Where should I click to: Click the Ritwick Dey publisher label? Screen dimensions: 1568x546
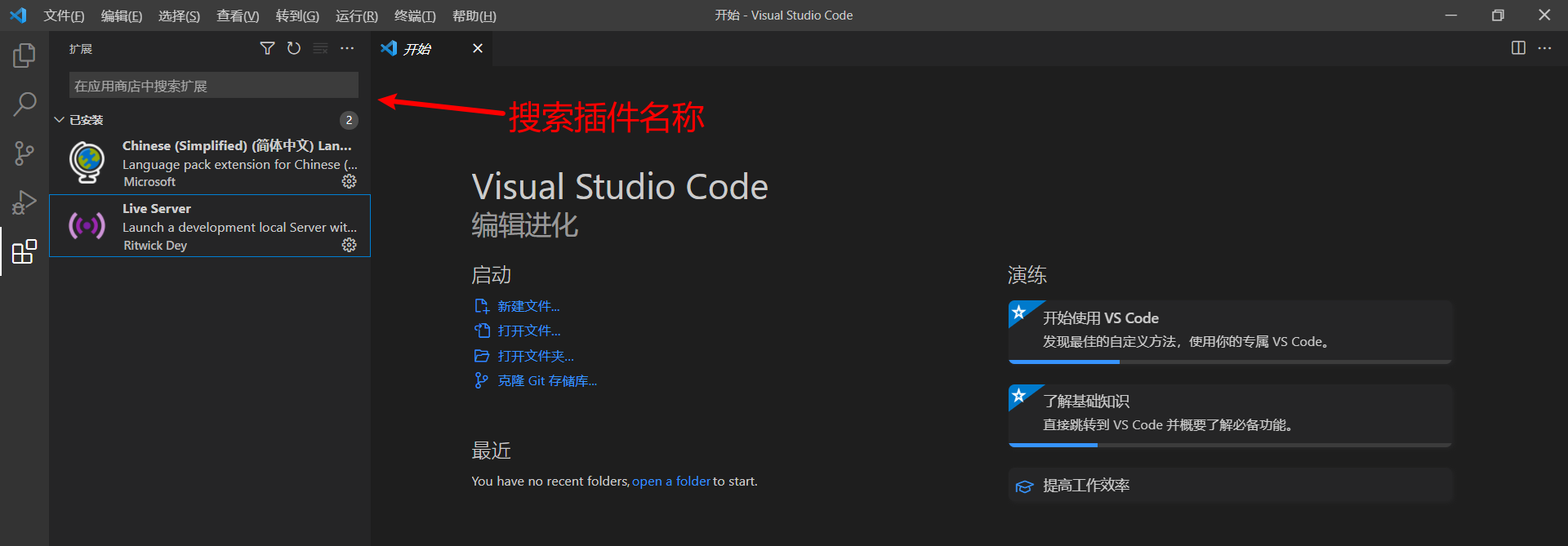155,246
